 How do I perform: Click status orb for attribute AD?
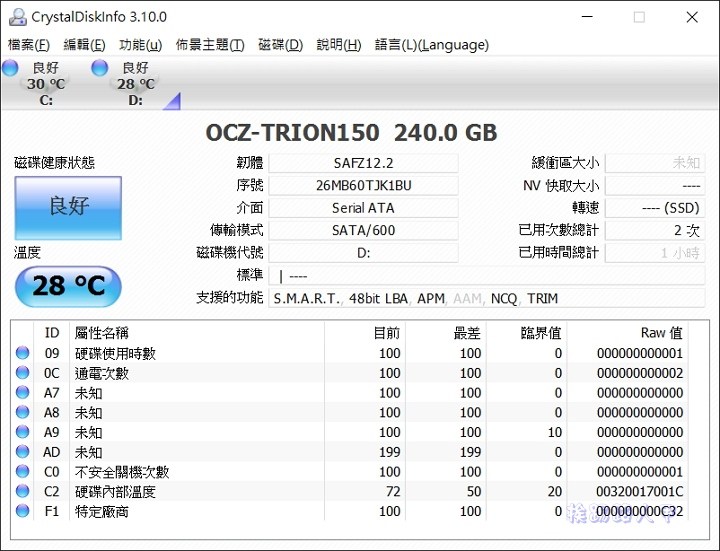point(22,451)
